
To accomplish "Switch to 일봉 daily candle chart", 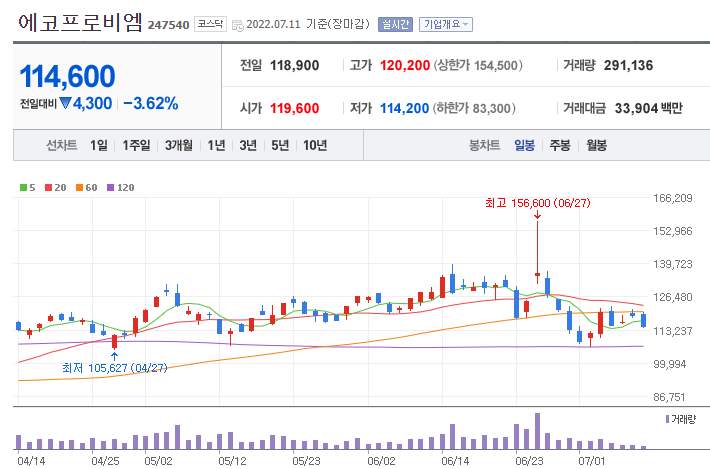I will (x=524, y=145).
